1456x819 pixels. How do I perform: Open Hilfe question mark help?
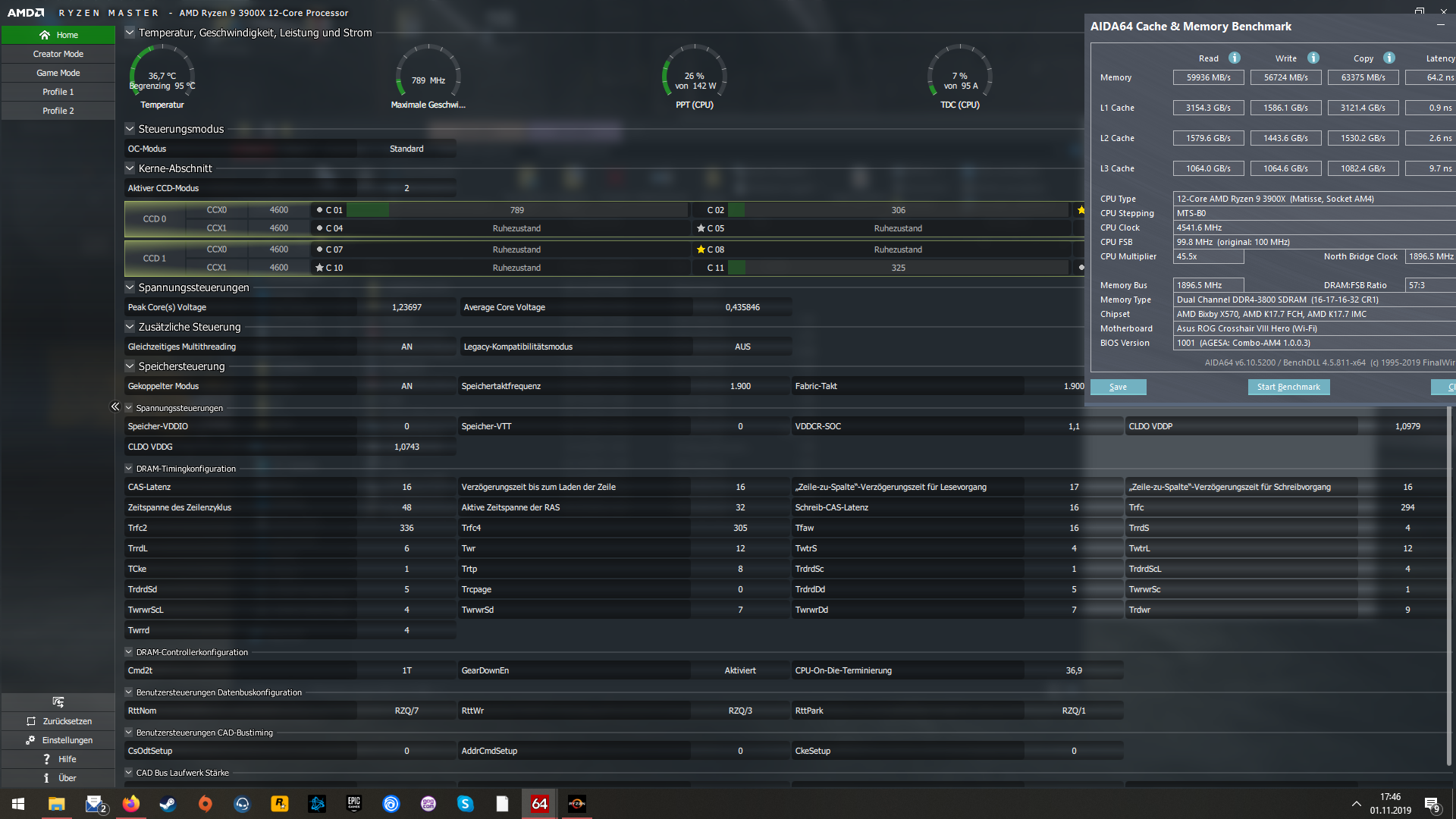pos(46,759)
